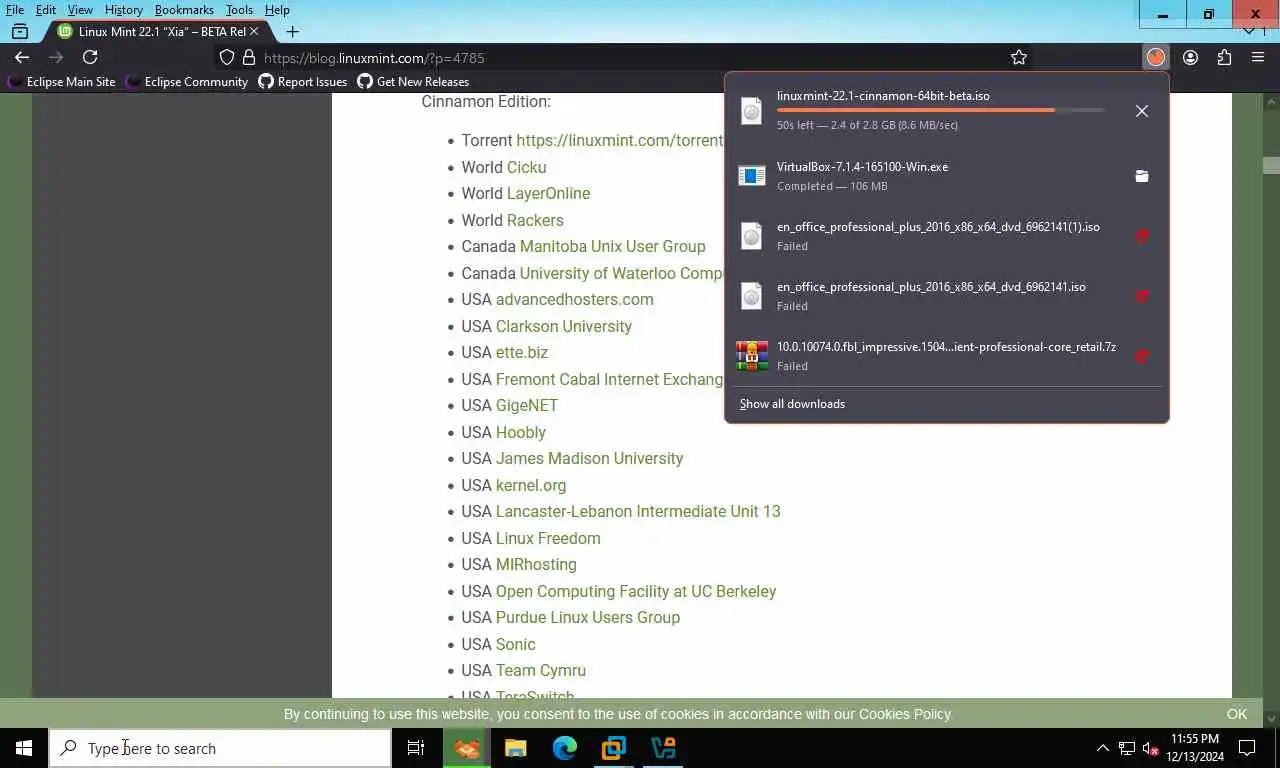Open the Firefox View button
Screen dimensions: 1280x768
point(20,31)
